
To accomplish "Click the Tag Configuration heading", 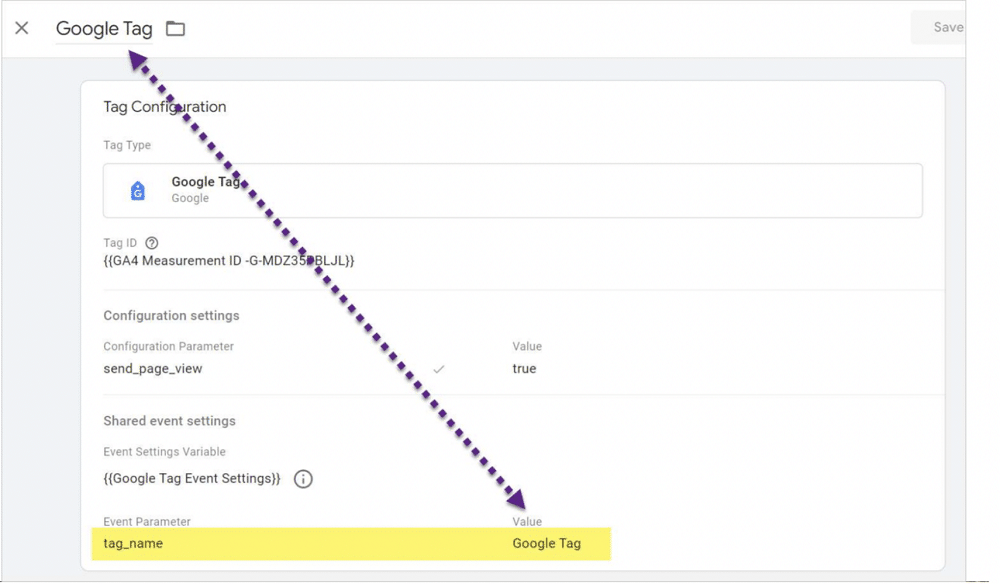I will pyautogui.click(x=165, y=107).
